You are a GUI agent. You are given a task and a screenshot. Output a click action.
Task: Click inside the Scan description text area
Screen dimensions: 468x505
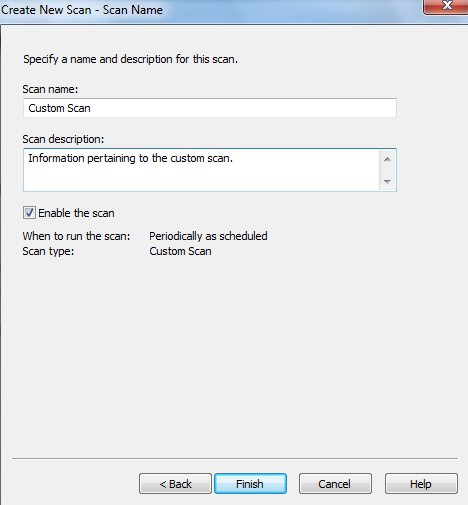(x=201, y=170)
